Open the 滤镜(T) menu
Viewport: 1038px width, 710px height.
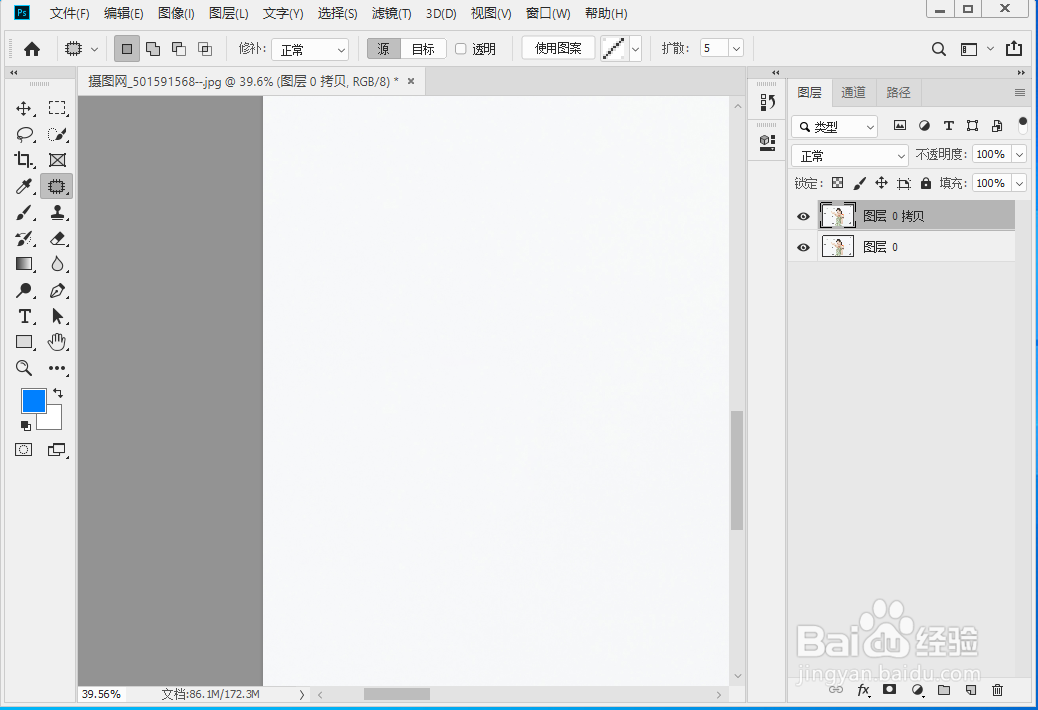(x=391, y=13)
